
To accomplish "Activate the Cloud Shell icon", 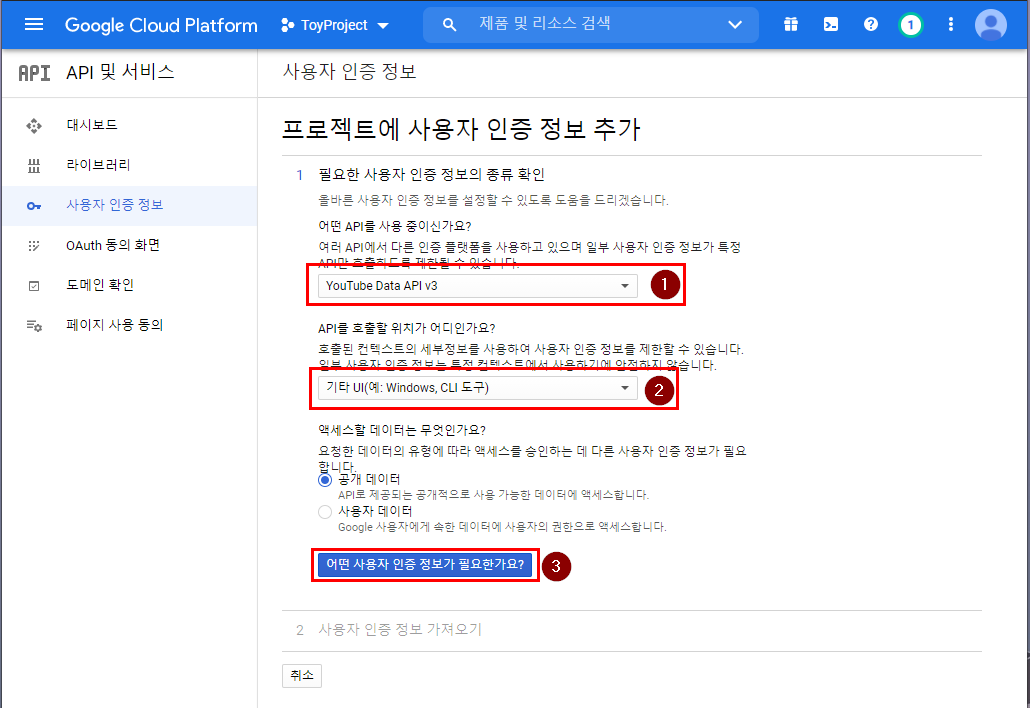I will (x=831, y=25).
